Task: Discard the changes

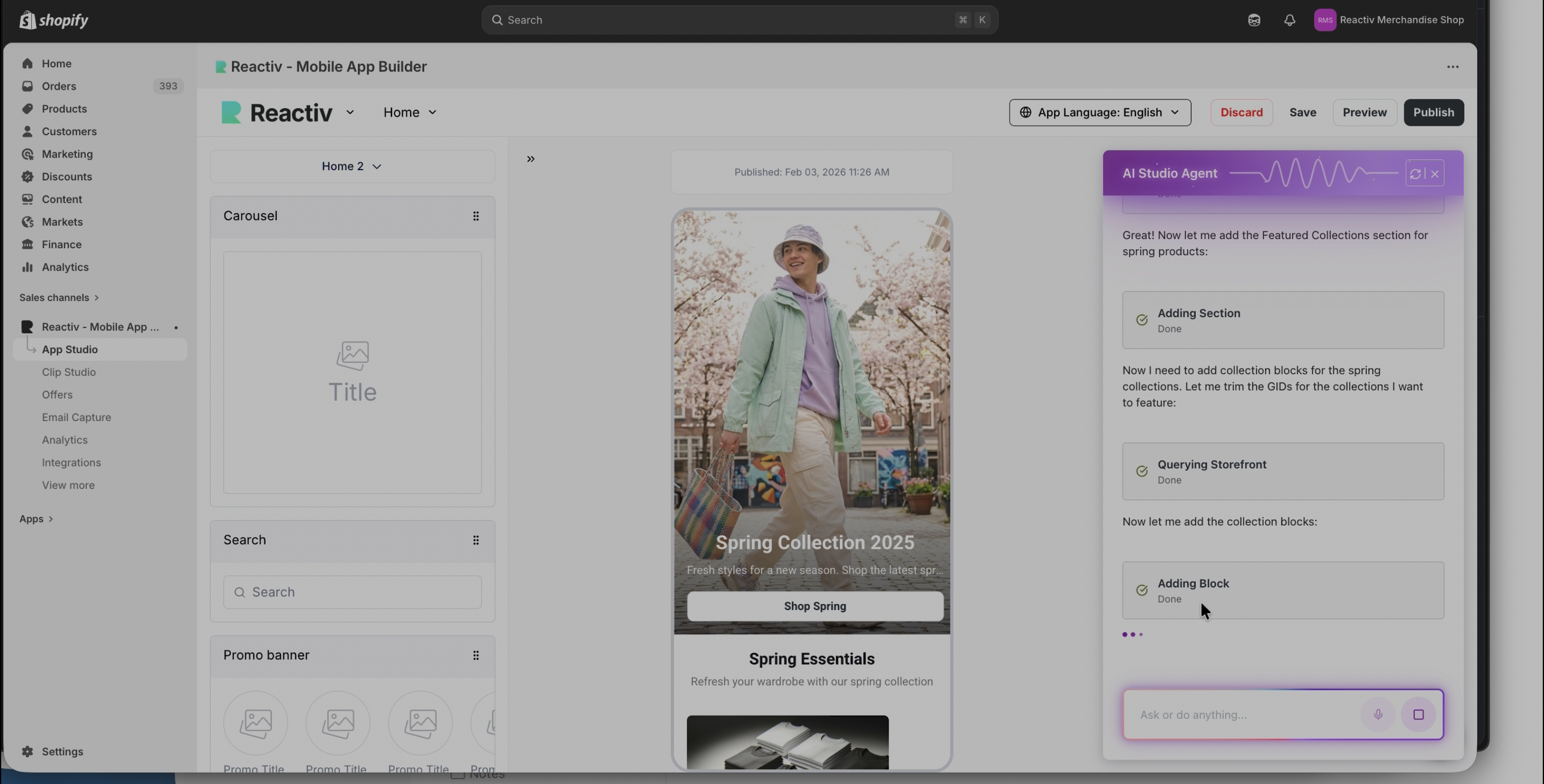Action: click(x=1241, y=113)
